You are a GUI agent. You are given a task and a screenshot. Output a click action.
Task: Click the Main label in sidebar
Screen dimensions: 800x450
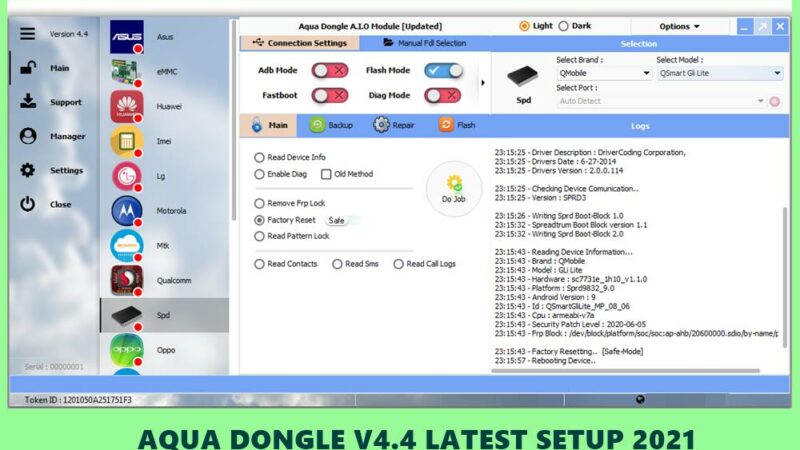pyautogui.click(x=60, y=68)
